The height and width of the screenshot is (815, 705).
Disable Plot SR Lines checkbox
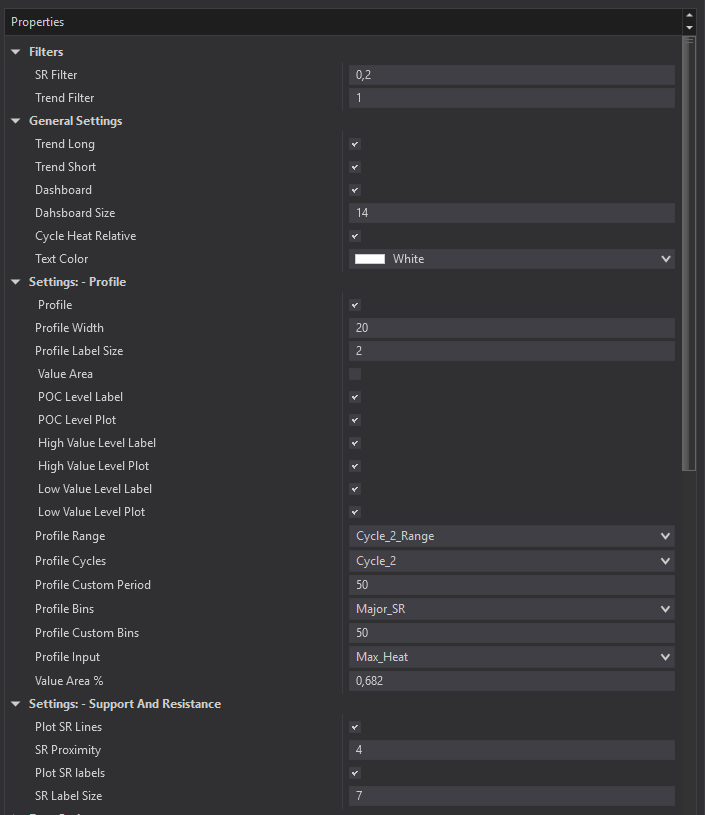pyautogui.click(x=355, y=727)
